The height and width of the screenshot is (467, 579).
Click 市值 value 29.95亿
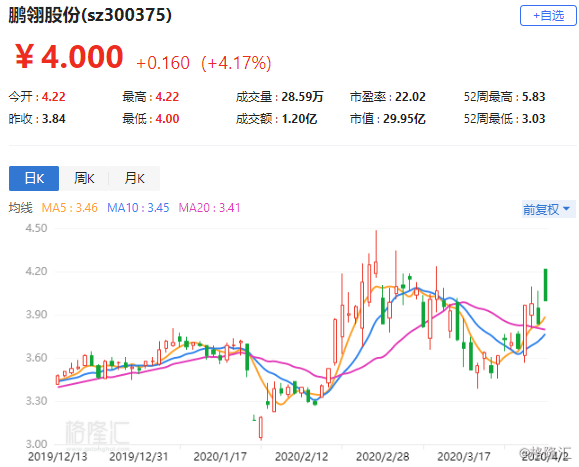coord(404,119)
